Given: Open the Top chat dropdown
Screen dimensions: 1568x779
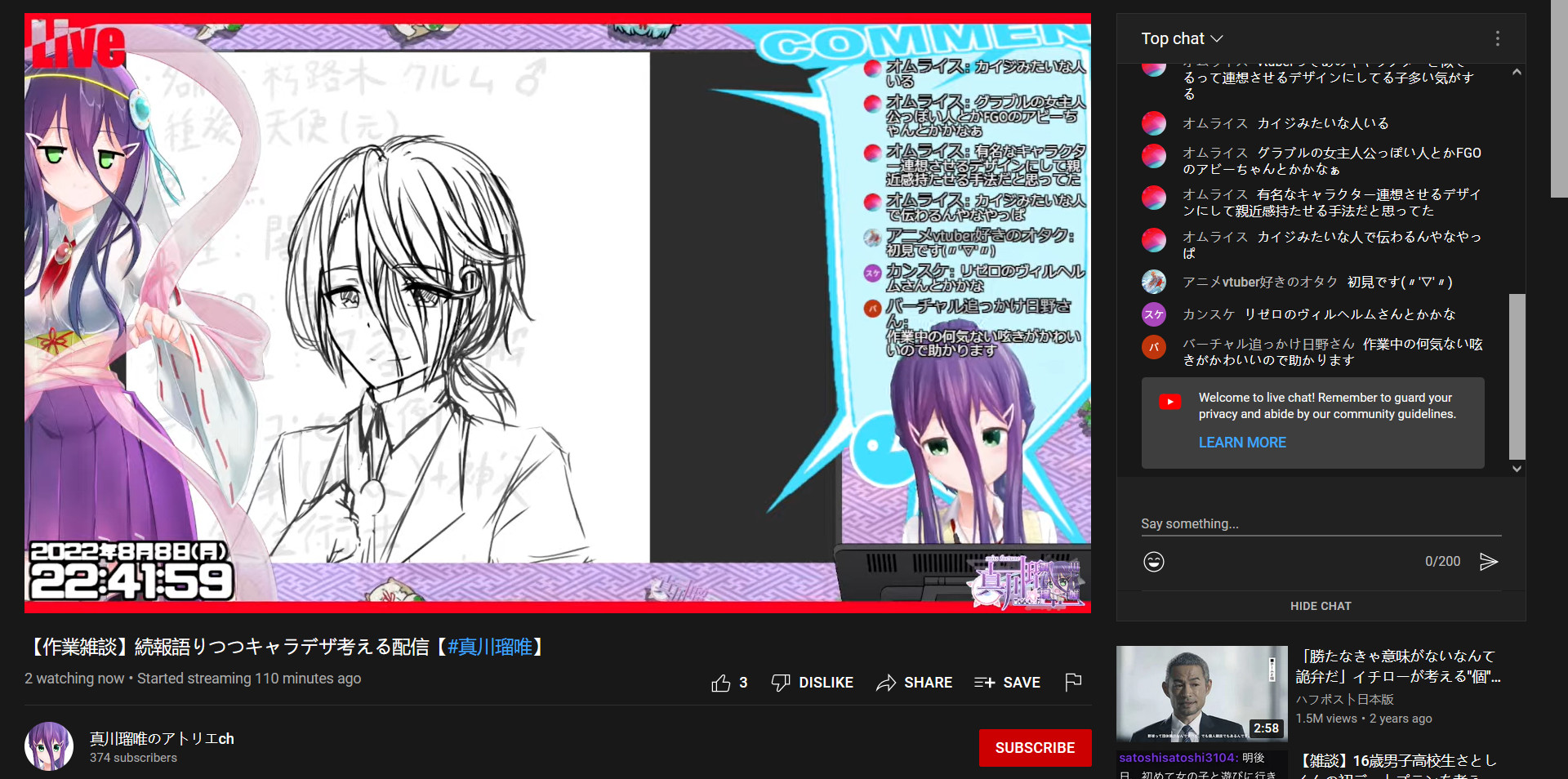Looking at the screenshot, I should (1182, 38).
